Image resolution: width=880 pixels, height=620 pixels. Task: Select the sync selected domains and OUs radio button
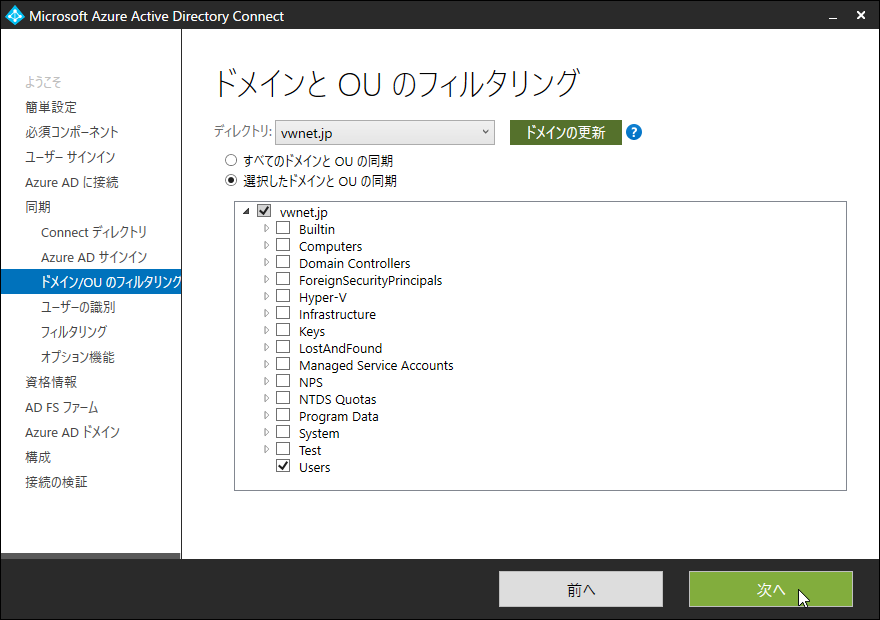[x=231, y=181]
